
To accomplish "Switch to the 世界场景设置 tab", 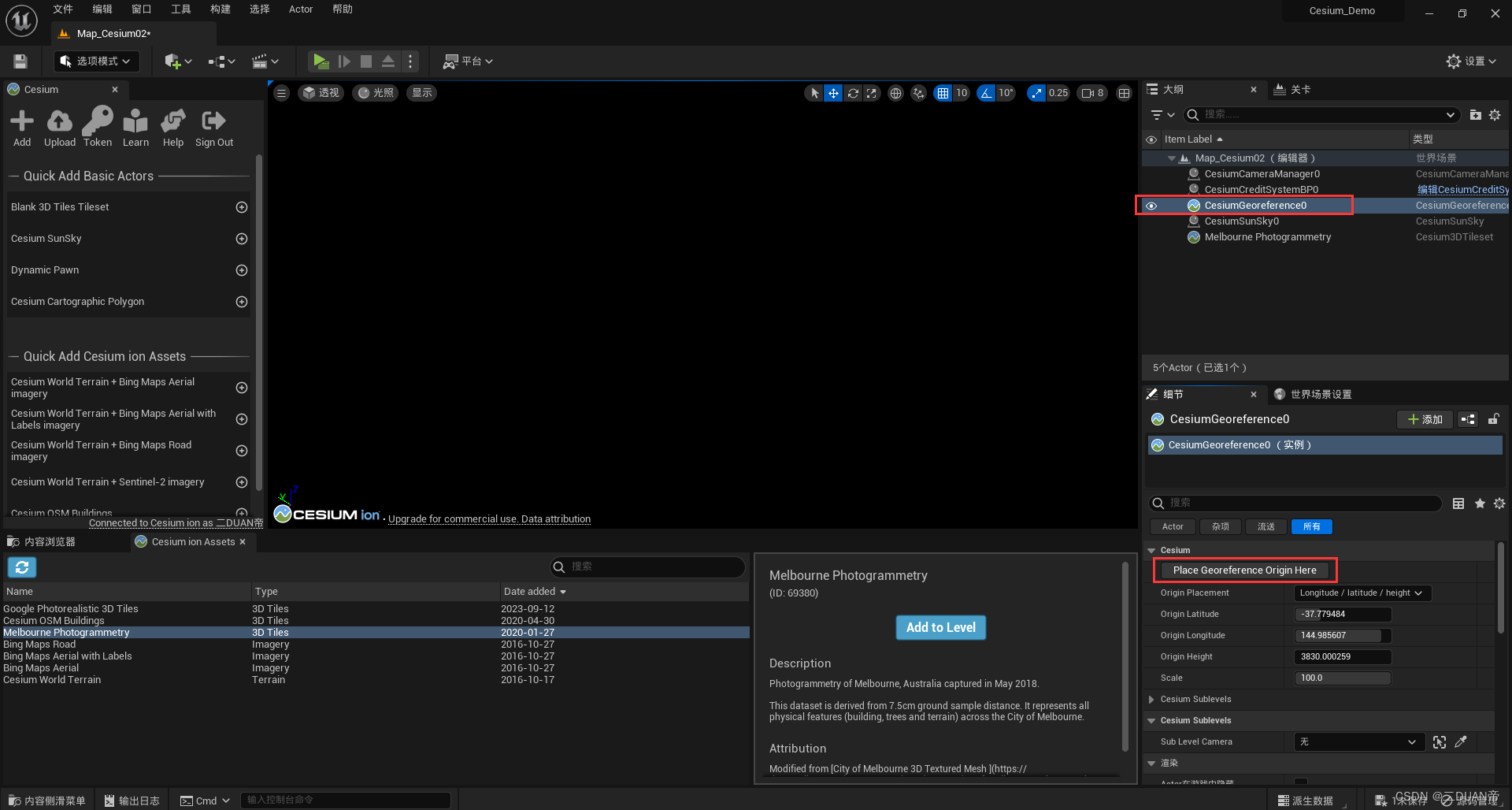I will (x=1313, y=395).
